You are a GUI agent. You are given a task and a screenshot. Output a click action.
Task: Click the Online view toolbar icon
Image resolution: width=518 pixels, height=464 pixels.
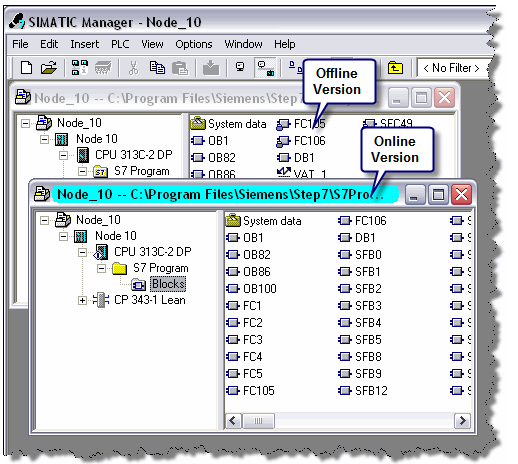pos(240,67)
